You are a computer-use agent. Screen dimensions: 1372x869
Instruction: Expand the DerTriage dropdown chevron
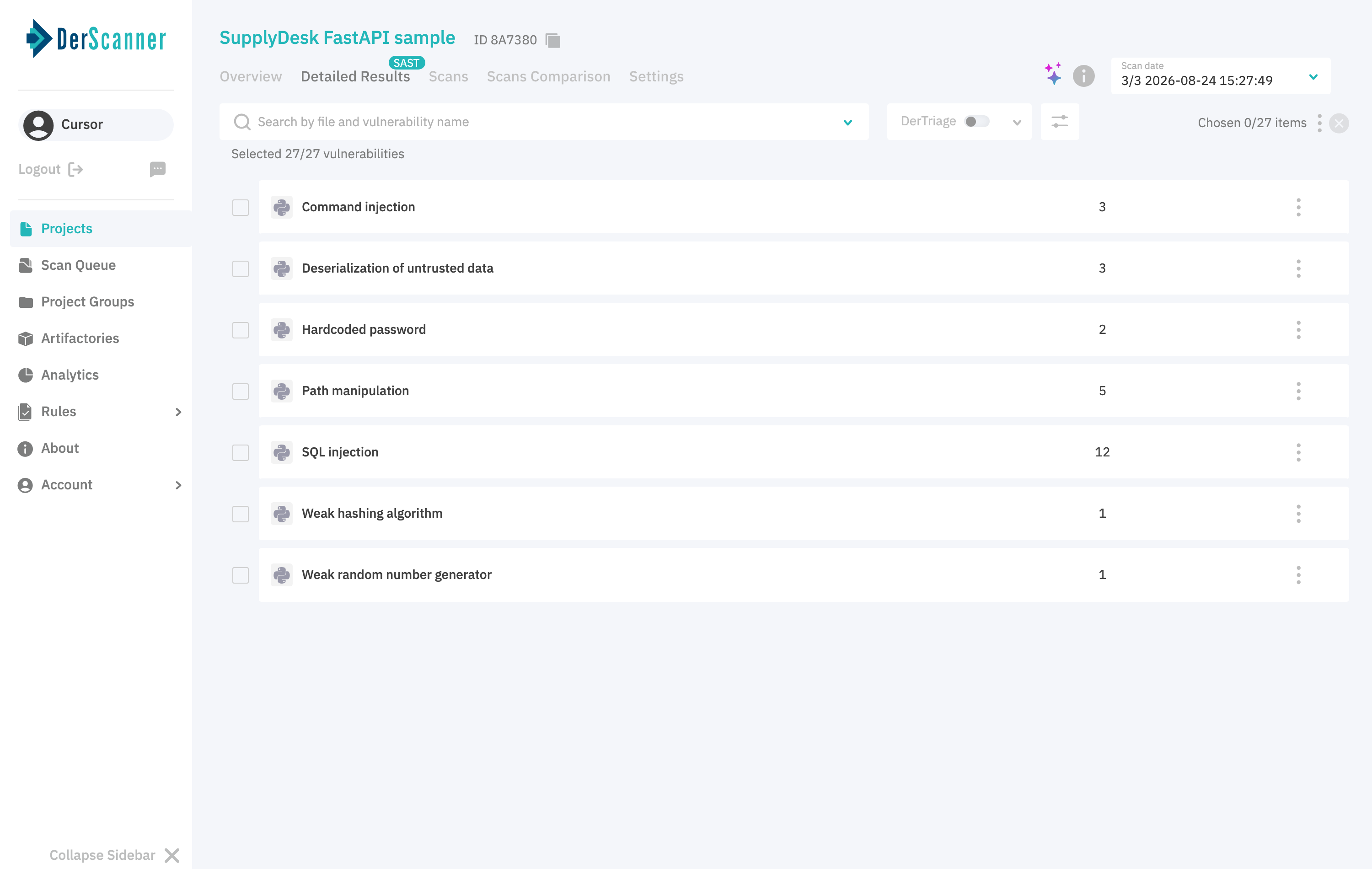(1017, 123)
